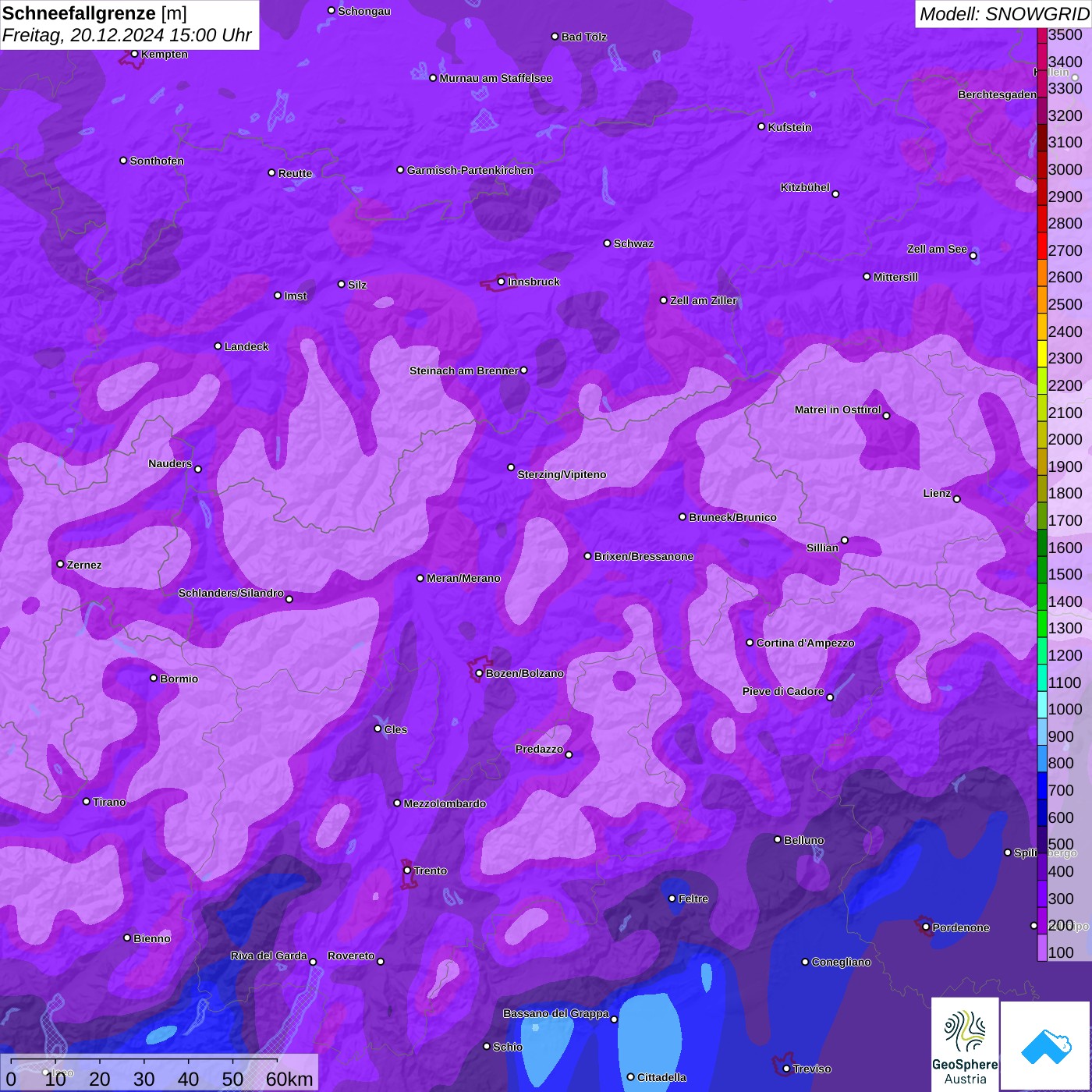Click the Trento city marker dot
Image resolution: width=1092 pixels, height=1092 pixels.
click(407, 870)
